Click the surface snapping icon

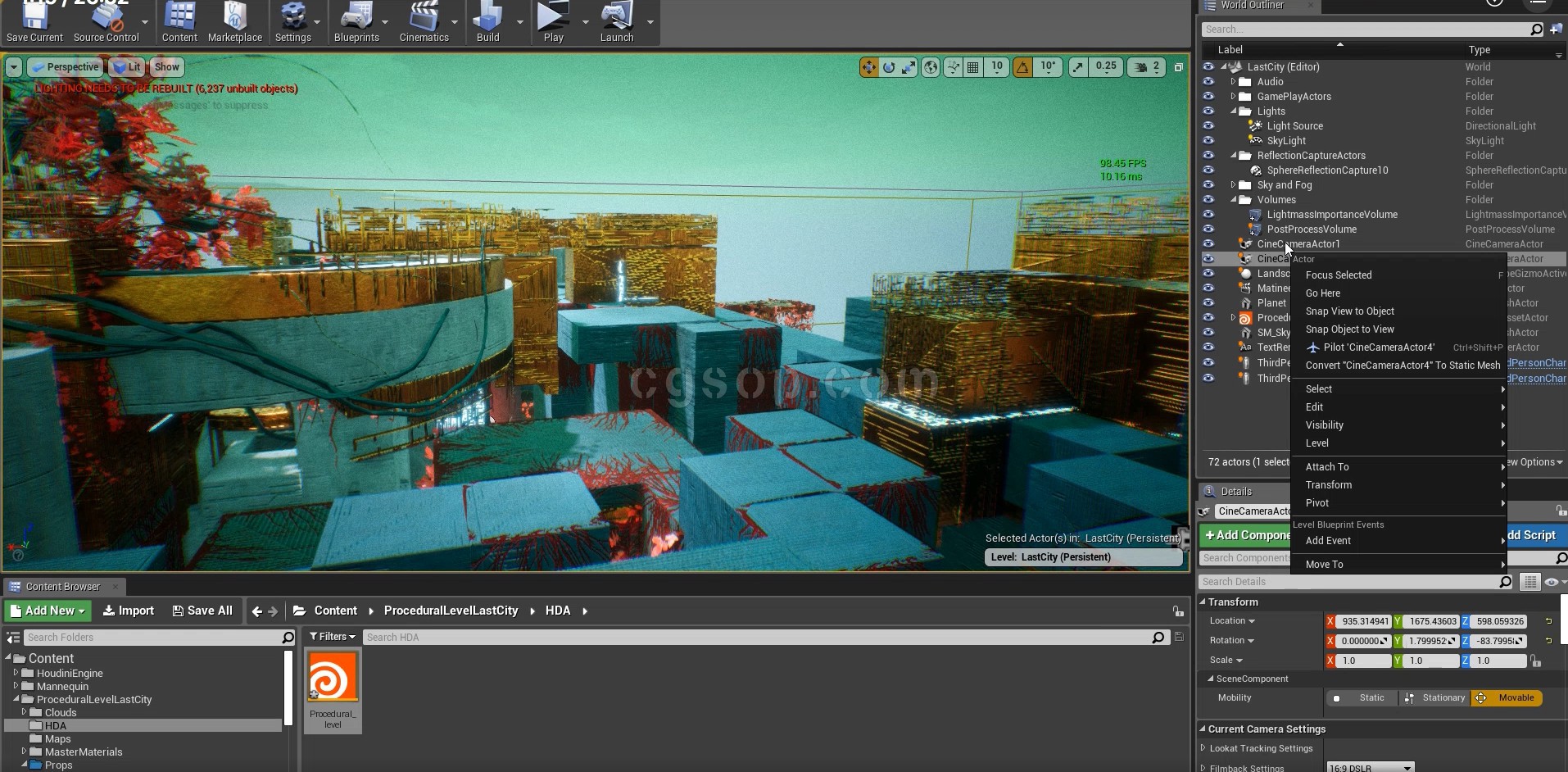[x=953, y=67]
